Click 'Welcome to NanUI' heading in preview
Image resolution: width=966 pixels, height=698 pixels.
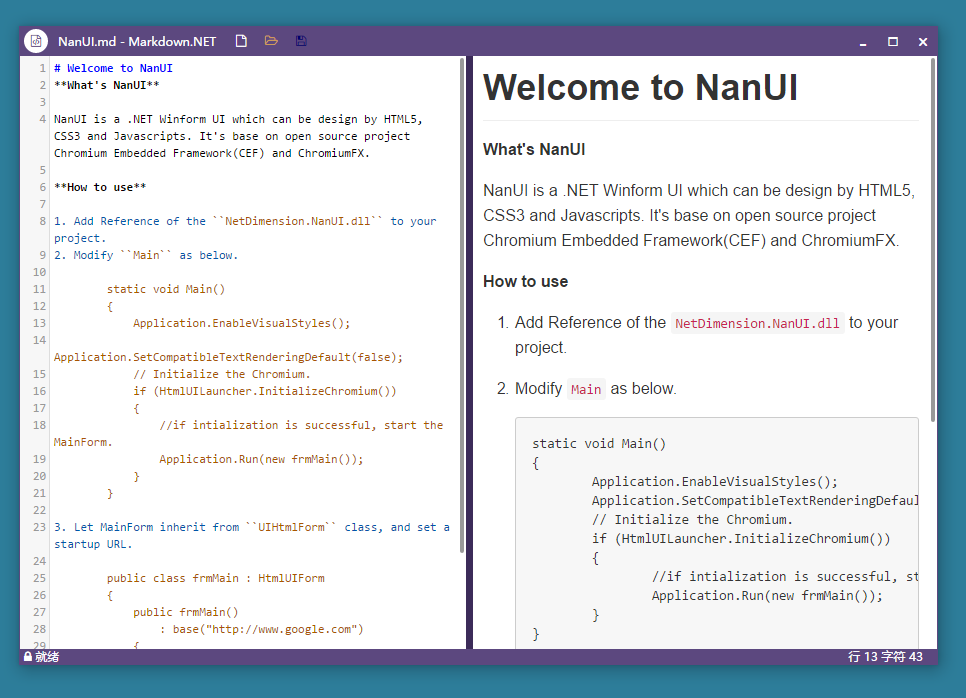[640, 88]
